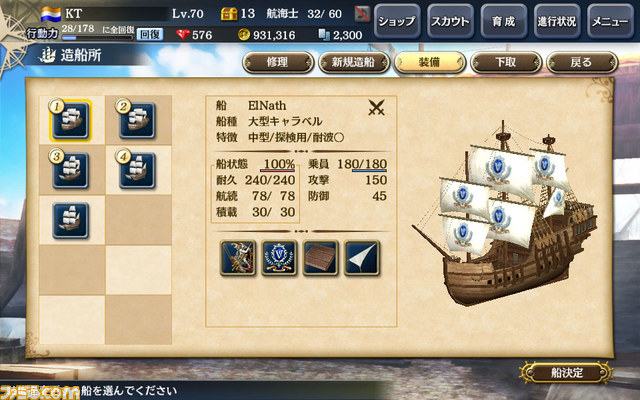The height and width of the screenshot is (400, 640).
Task: Confirm with the 船決定 button
Action: click(567, 373)
